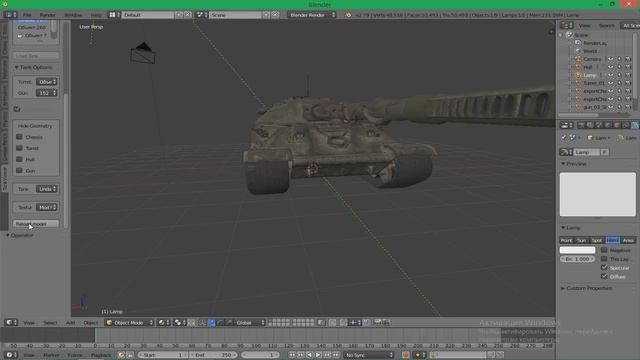The image size is (640, 360).
Task: Open the File menu
Action: click(x=27, y=15)
